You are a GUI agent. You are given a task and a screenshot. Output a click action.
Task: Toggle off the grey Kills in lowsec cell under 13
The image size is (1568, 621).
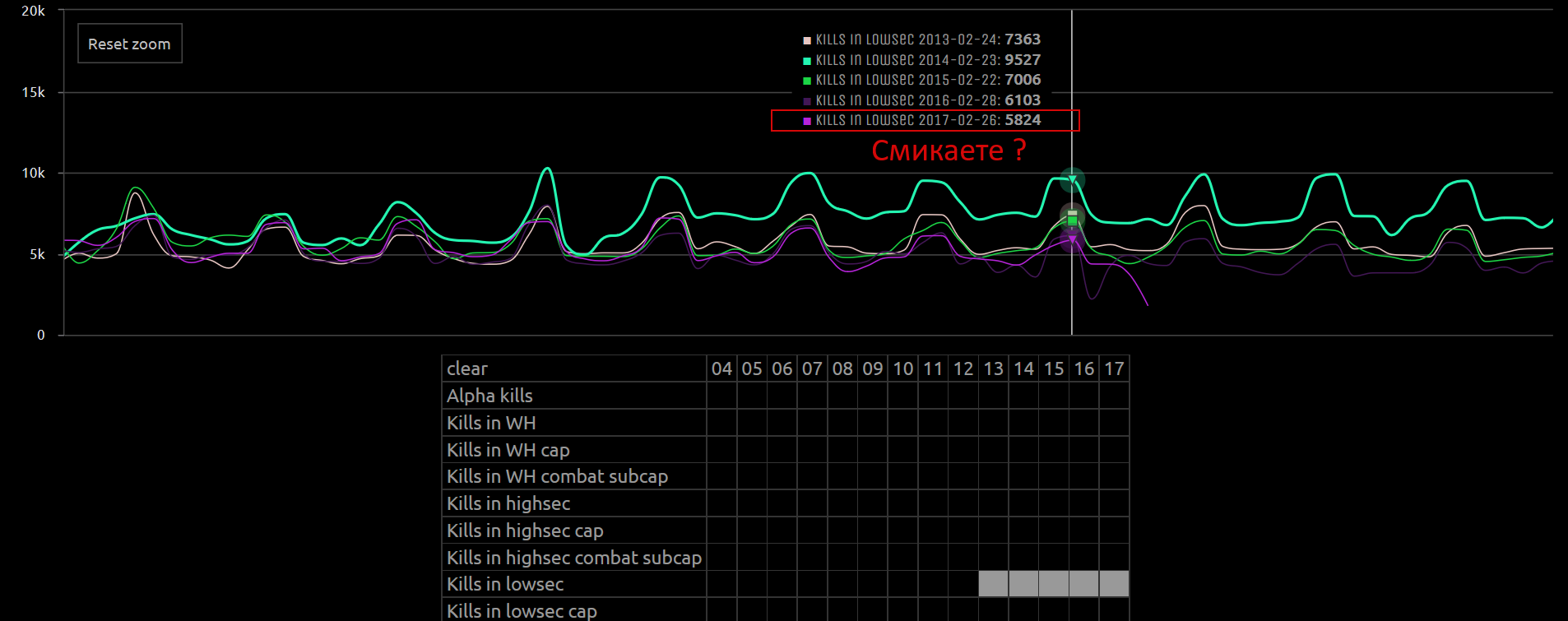pyautogui.click(x=994, y=584)
